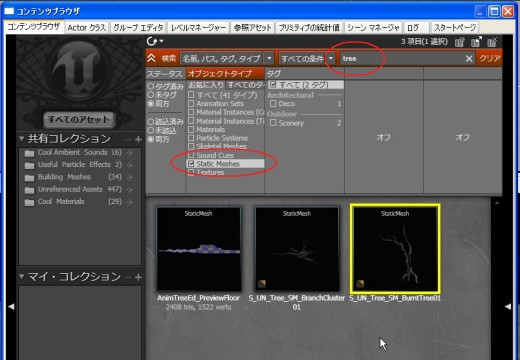Click the right-pointing arrow at window's right edge

tap(508, 306)
